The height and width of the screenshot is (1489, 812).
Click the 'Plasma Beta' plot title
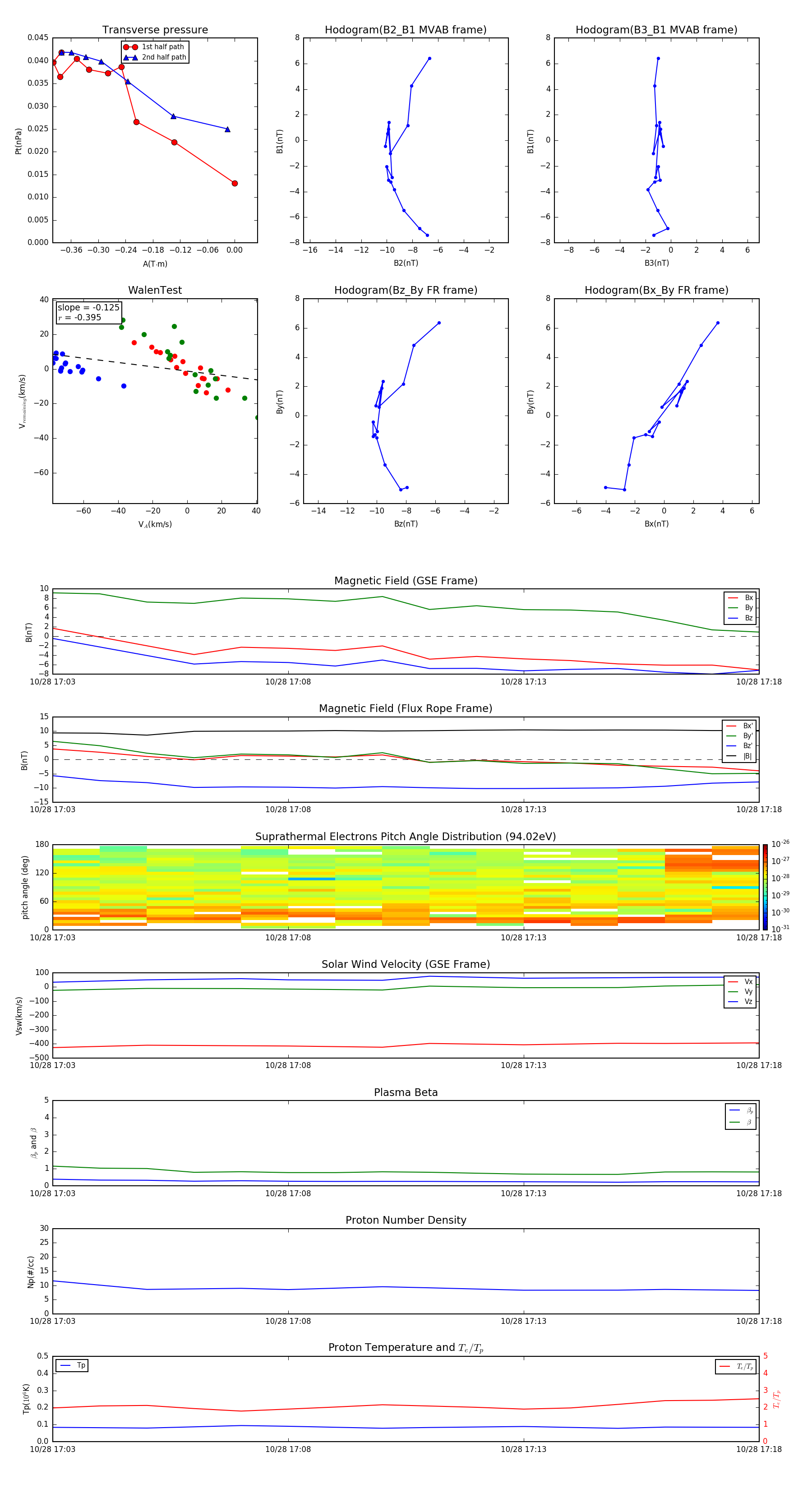[406, 1092]
